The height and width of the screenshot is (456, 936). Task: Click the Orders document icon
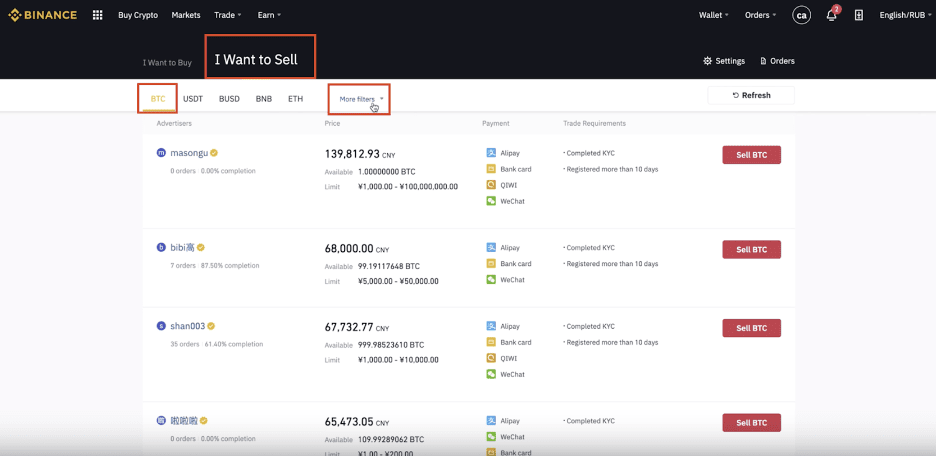tap(763, 61)
